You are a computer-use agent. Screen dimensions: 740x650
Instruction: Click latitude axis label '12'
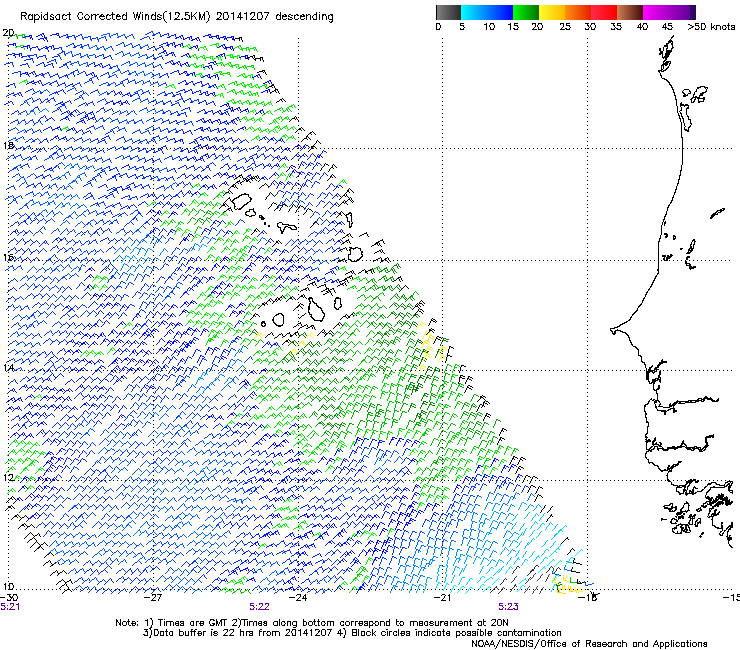pyautogui.click(x=8, y=477)
